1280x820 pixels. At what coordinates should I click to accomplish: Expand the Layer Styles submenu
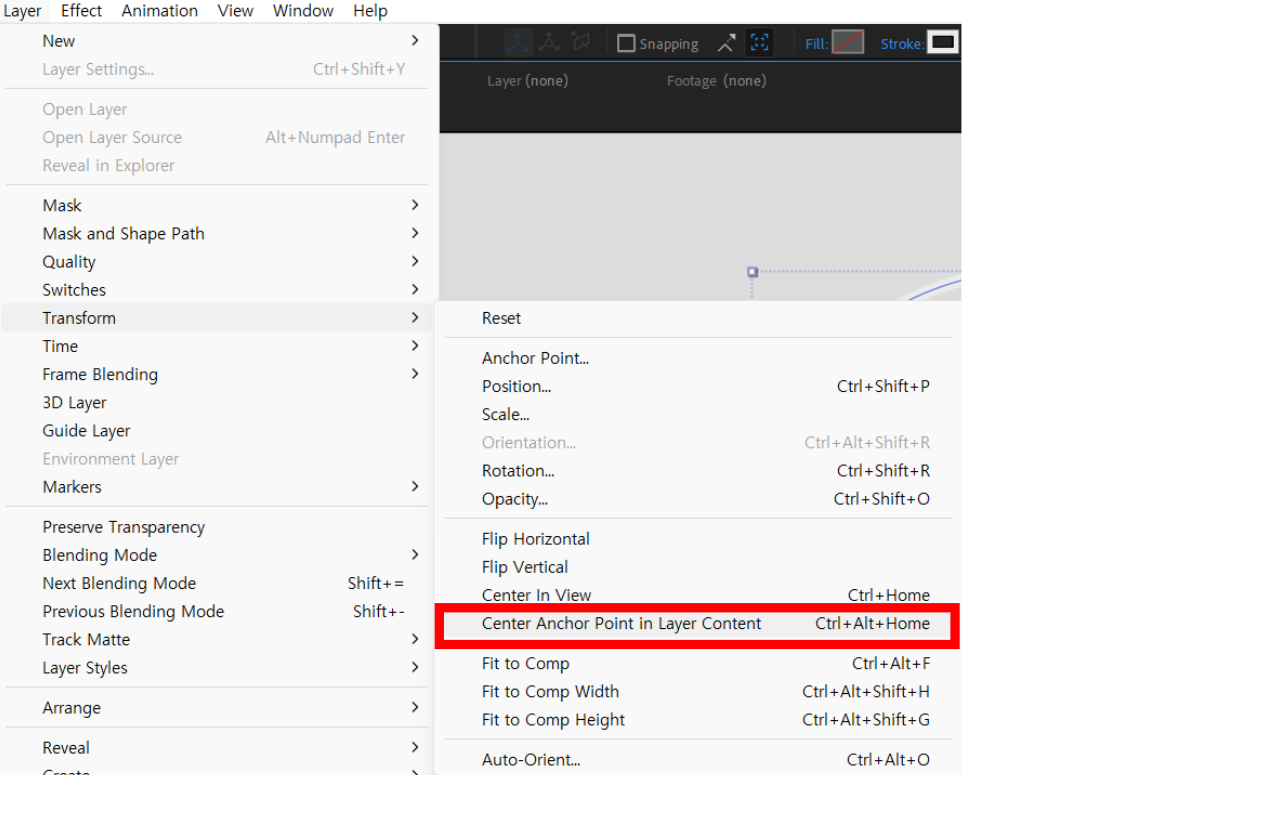click(x=216, y=667)
